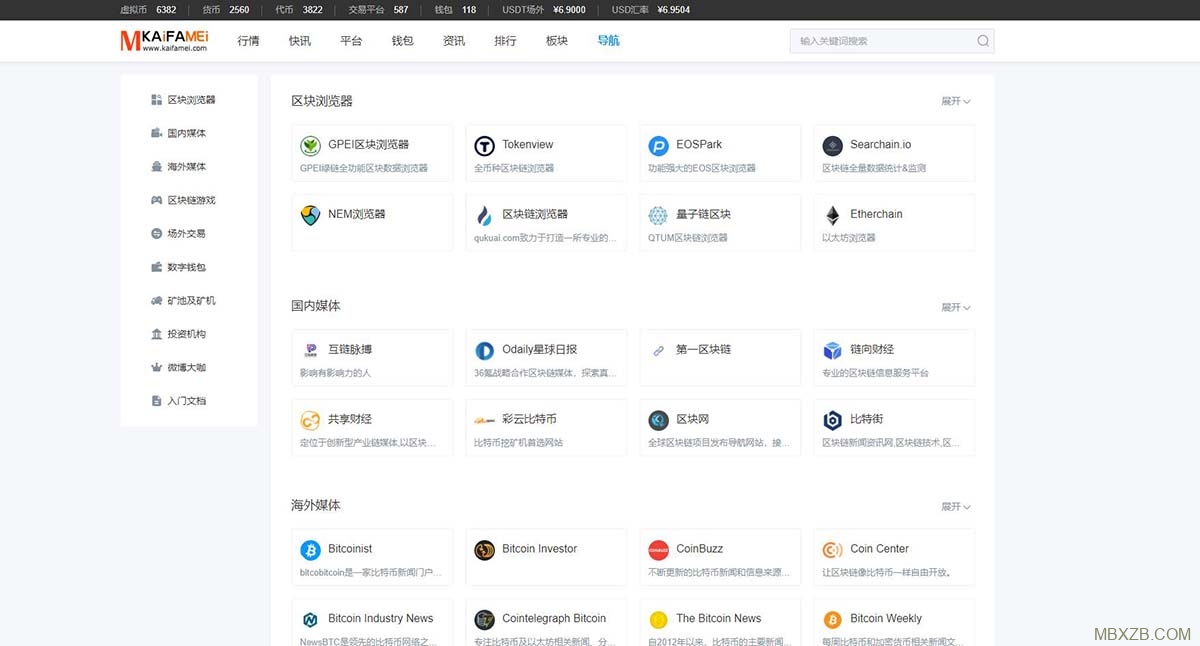This screenshot has width=1200, height=646.
Task: Click the 货币 2560 top bar stat
Action: click(226, 10)
